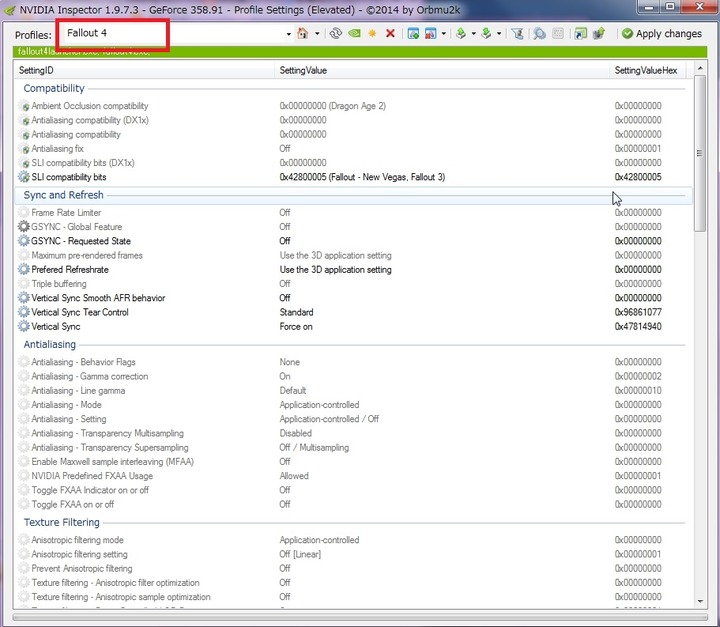Sort by the SettingID column header
This screenshot has height=627, width=720.
click(x=145, y=70)
